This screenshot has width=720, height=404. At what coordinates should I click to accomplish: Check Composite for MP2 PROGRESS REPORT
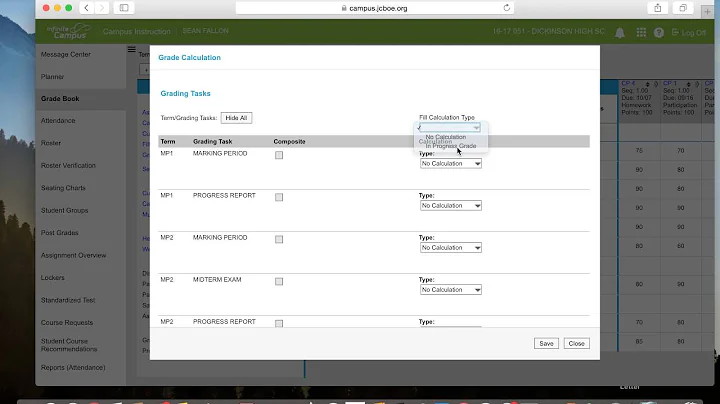(279, 323)
